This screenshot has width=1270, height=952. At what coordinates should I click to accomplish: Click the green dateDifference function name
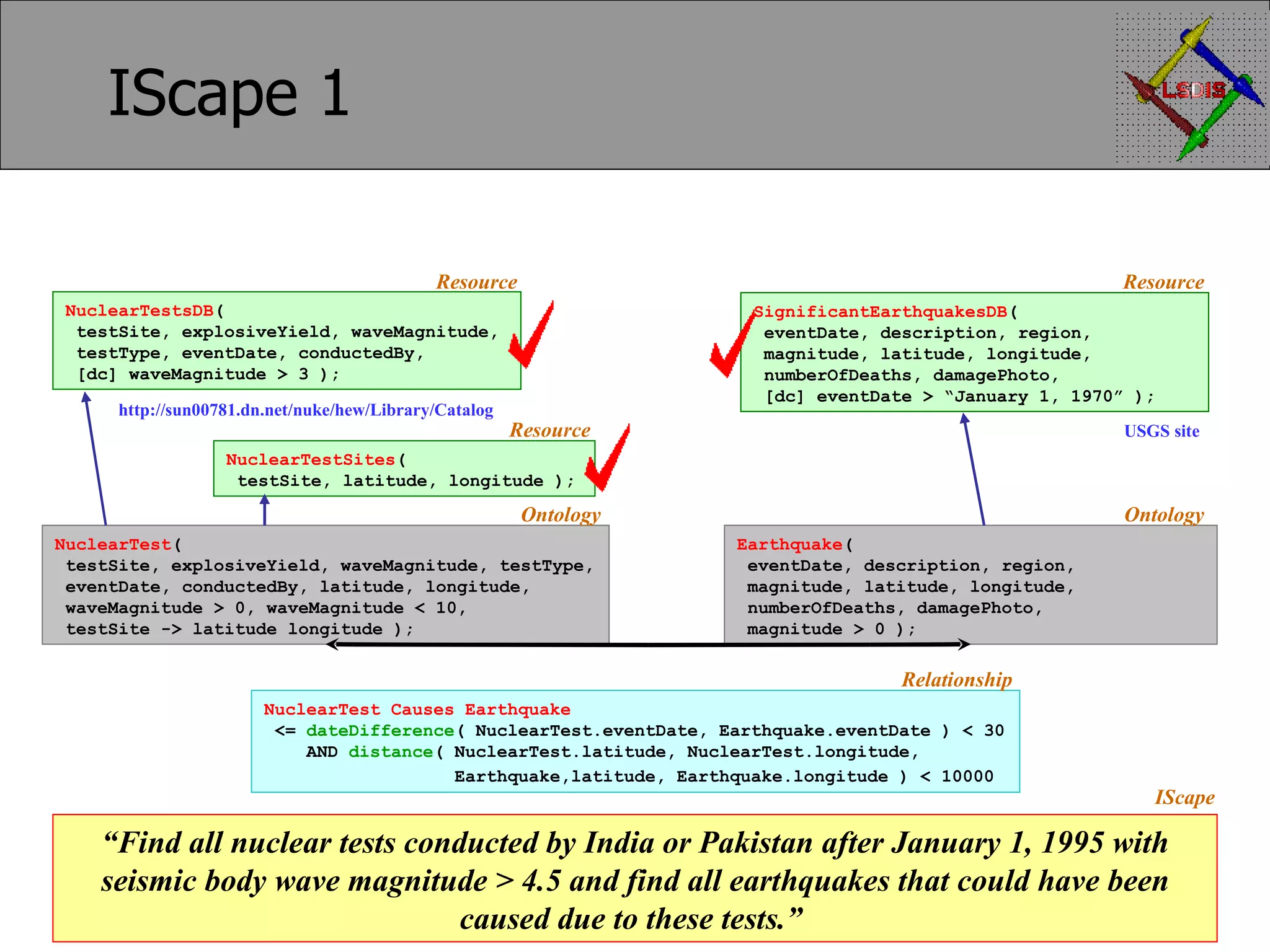[380, 731]
